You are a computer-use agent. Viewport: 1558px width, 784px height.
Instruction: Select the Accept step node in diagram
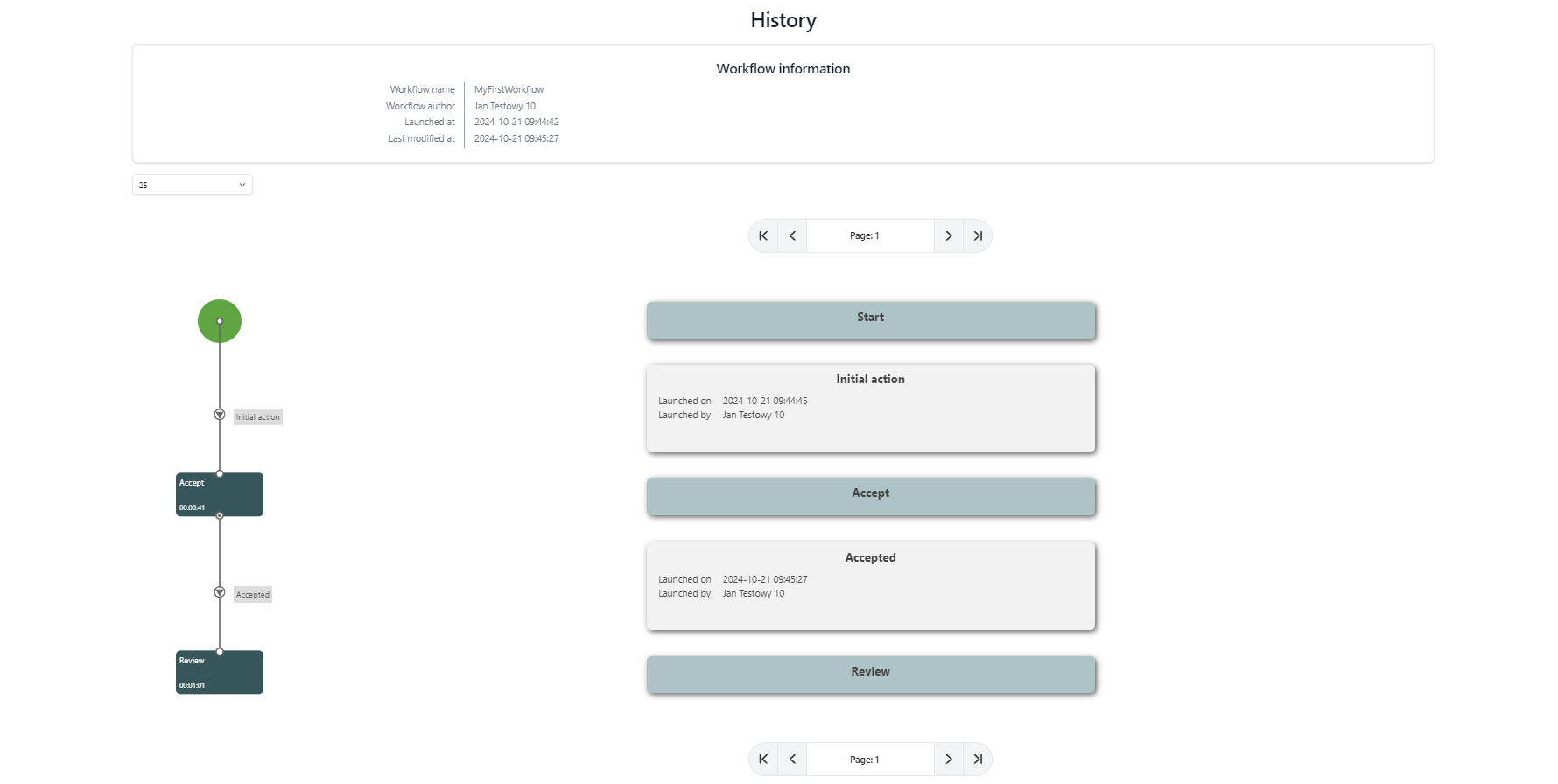coord(220,495)
